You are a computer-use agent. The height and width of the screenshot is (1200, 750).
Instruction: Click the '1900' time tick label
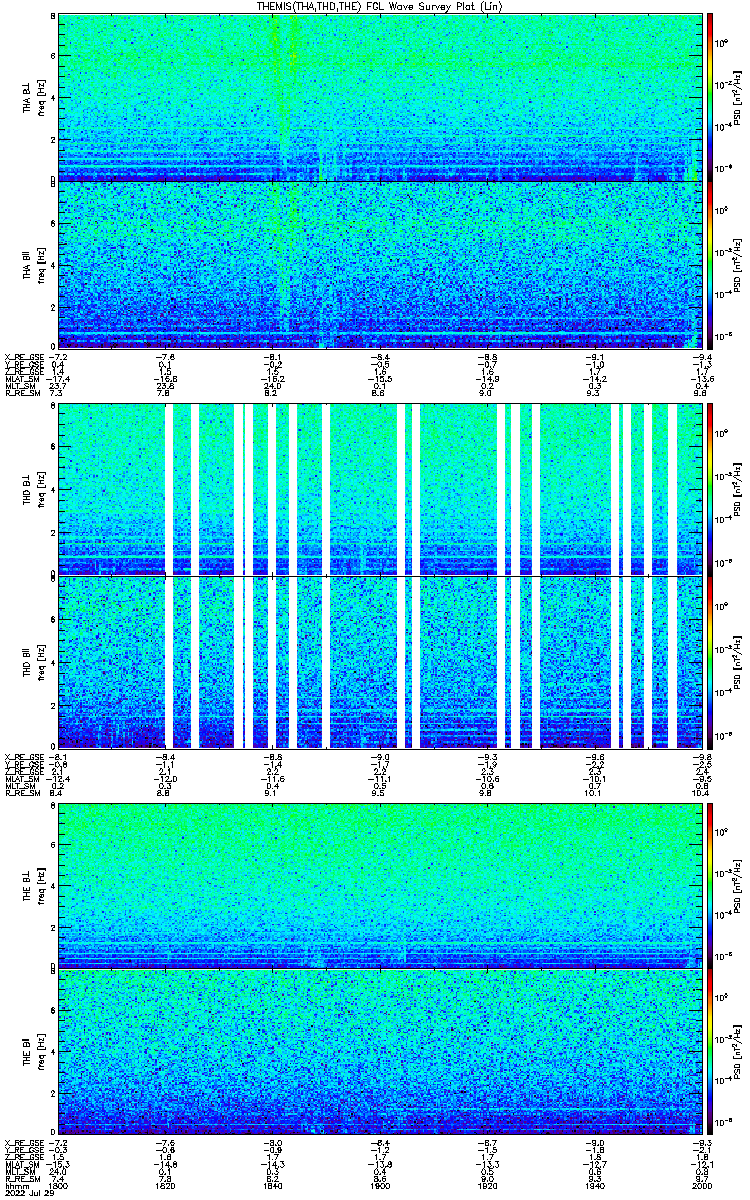click(x=380, y=1184)
